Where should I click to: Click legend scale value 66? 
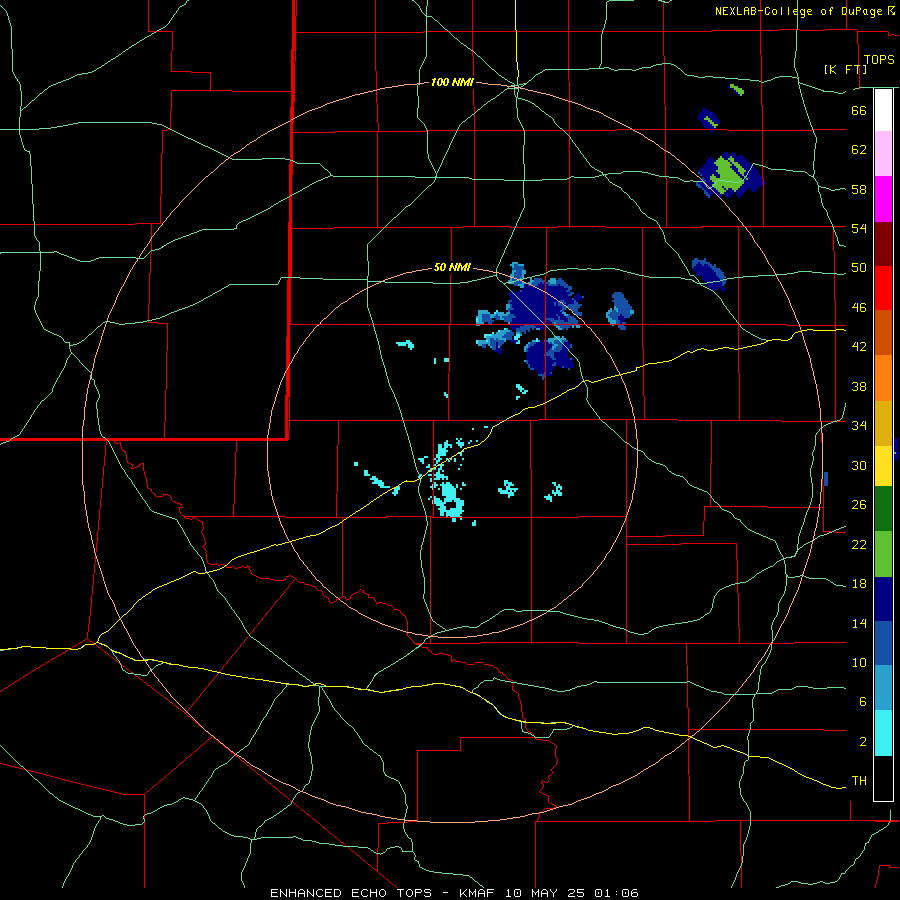point(859,110)
